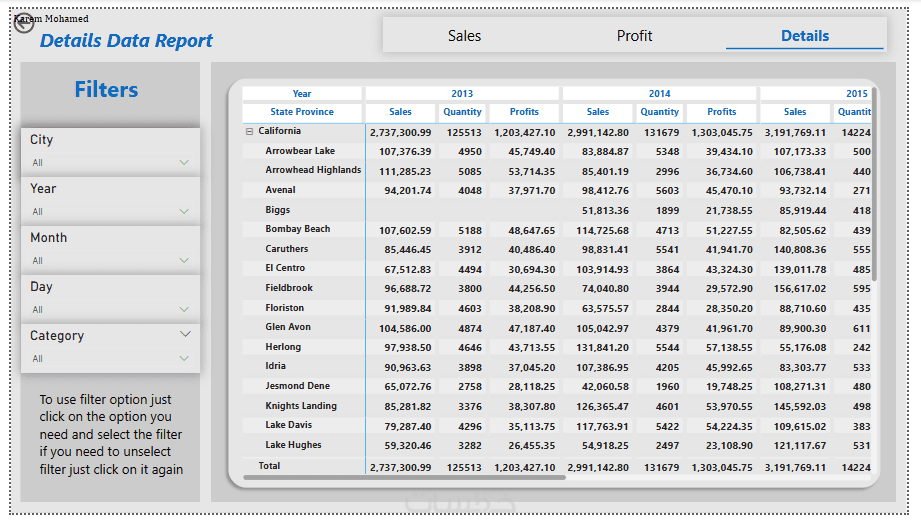
Task: Select the Arrowbear Lake row label
Action: [x=300, y=151]
